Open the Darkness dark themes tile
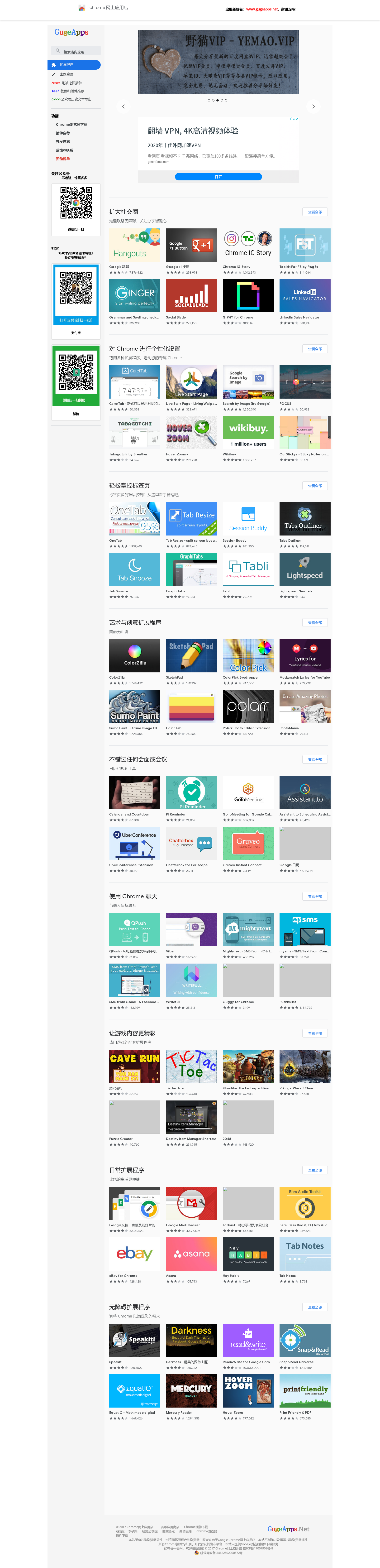Screen dimensions: 380x1568 pyautogui.click(x=191, y=1340)
